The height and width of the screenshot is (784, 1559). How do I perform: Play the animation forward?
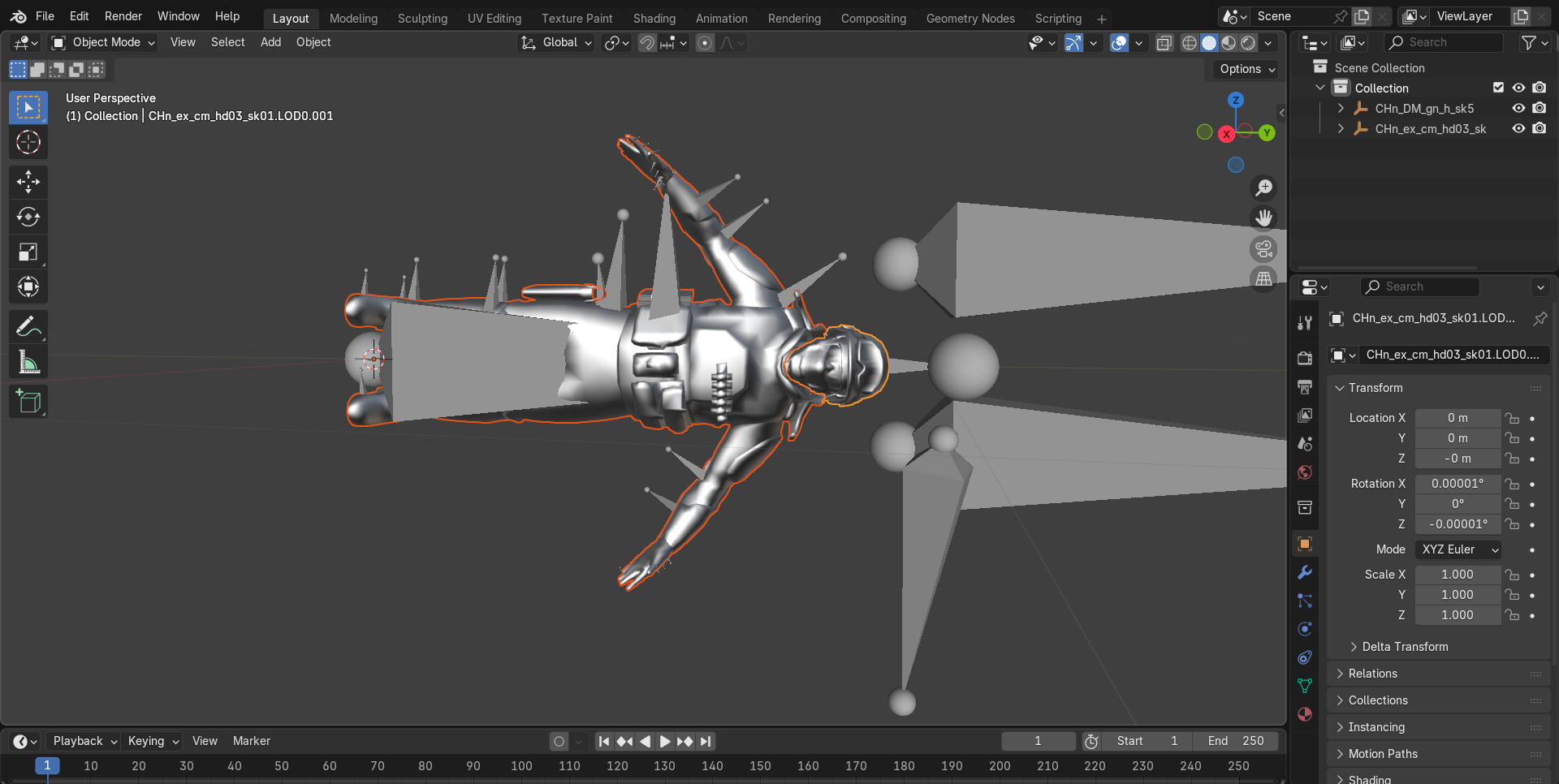click(x=665, y=741)
